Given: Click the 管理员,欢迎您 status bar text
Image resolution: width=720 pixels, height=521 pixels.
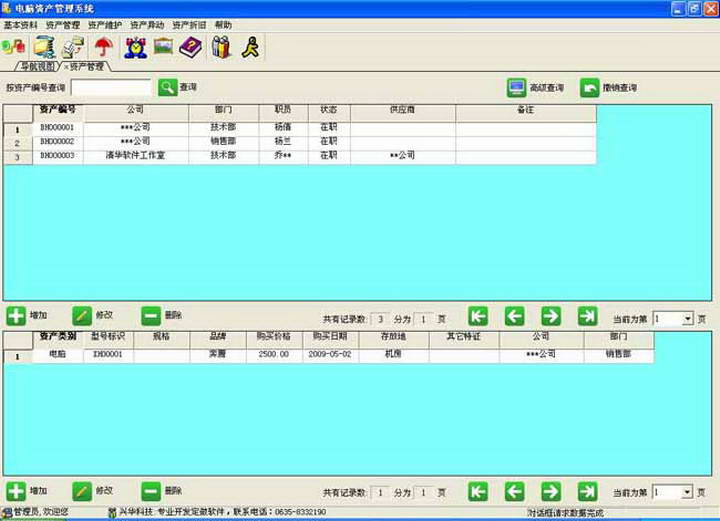Looking at the screenshot, I should (40, 512).
